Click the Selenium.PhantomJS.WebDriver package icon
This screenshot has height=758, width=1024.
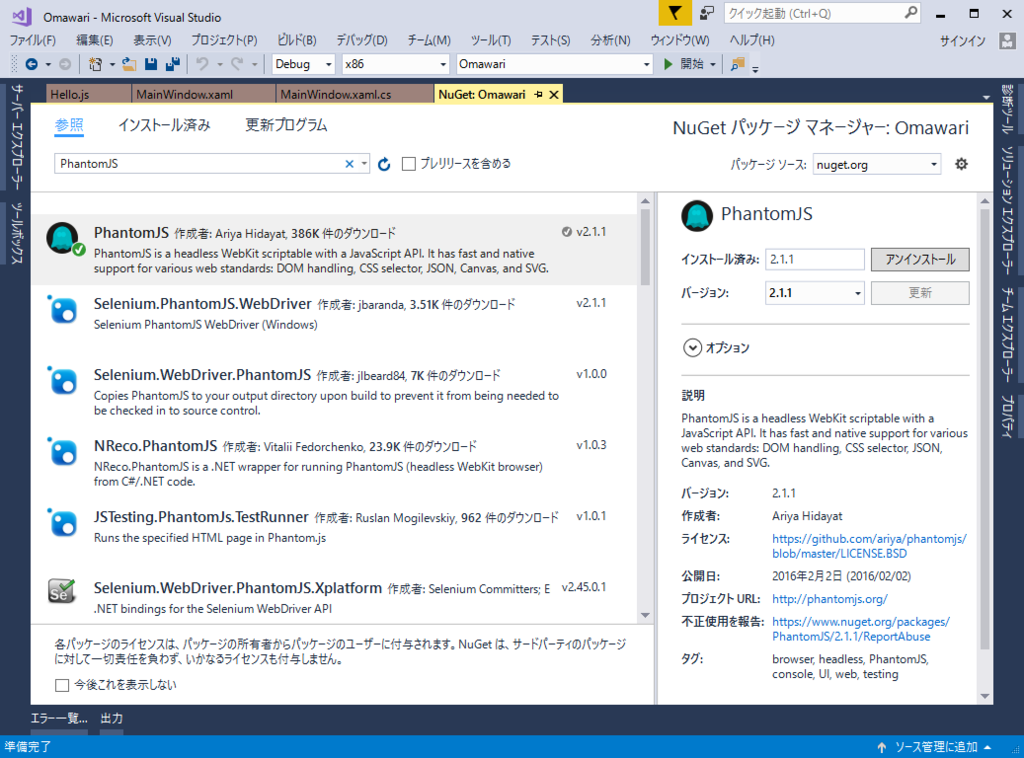(x=63, y=310)
